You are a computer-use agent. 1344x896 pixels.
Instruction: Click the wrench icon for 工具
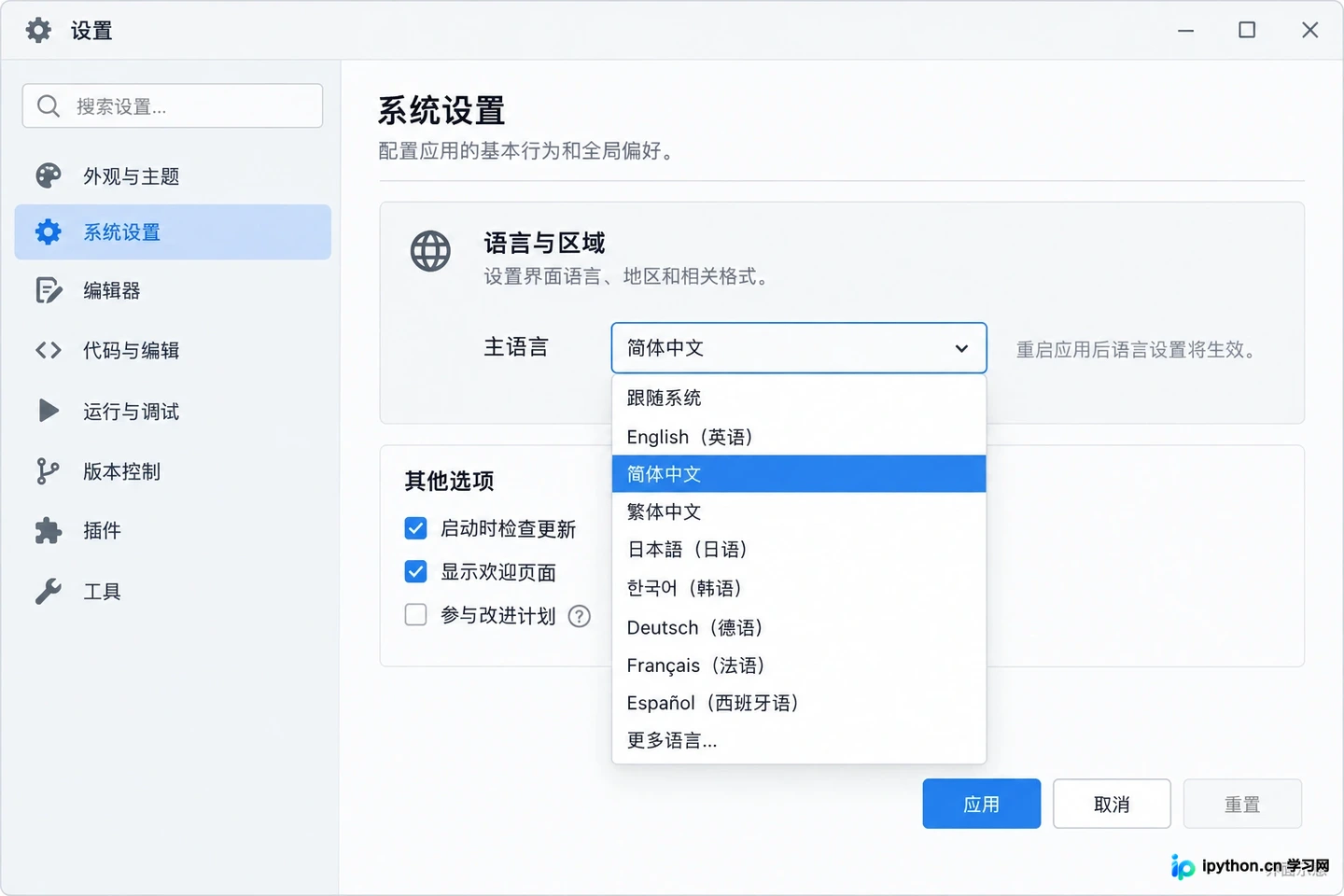click(x=49, y=591)
